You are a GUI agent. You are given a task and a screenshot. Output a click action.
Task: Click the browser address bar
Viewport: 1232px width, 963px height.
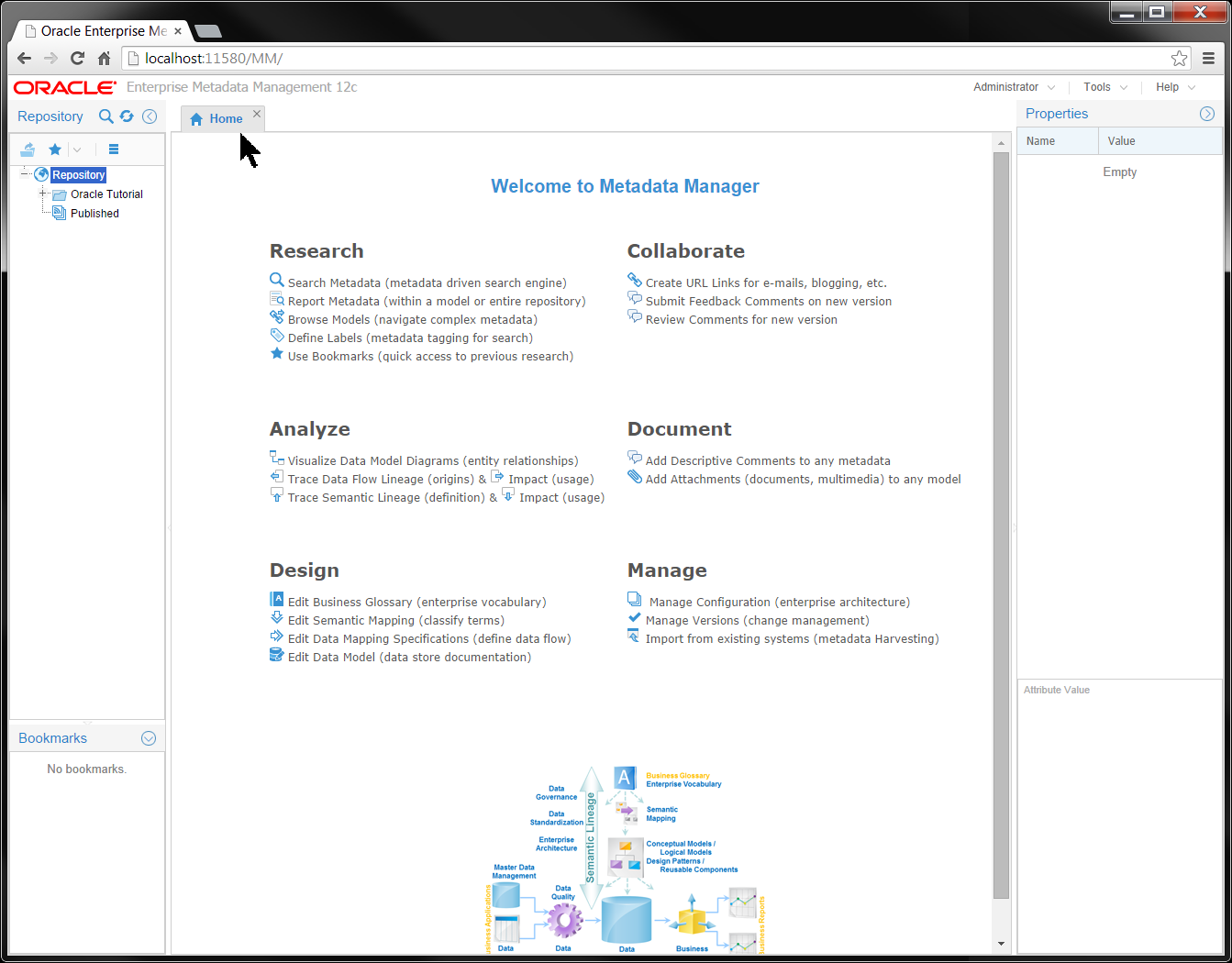pyautogui.click(x=655, y=59)
